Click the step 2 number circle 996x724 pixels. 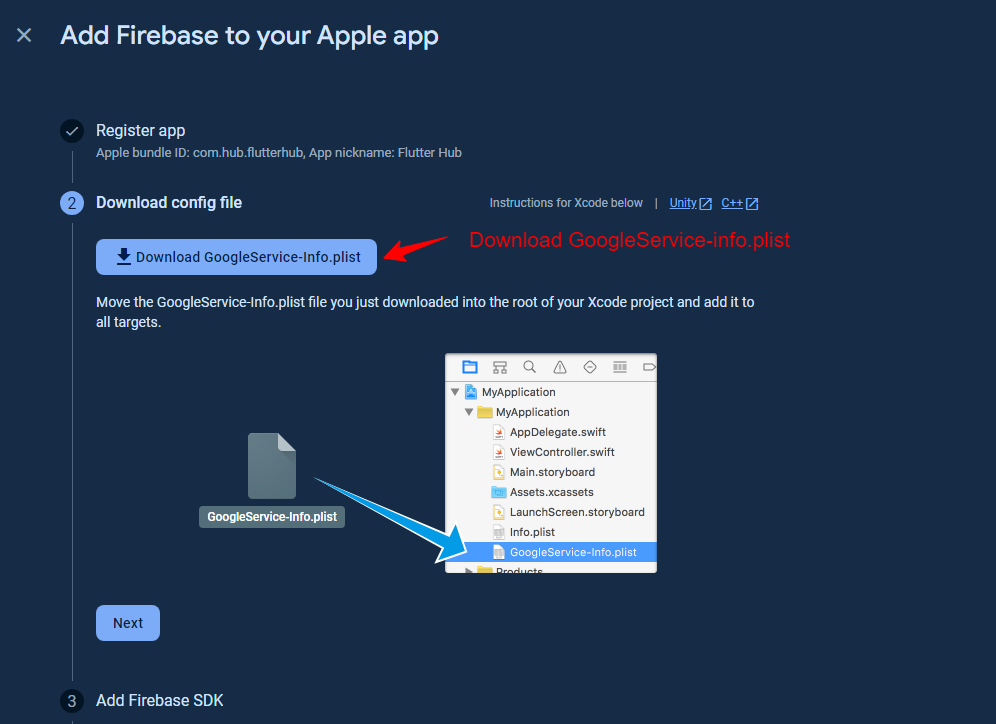coord(72,203)
